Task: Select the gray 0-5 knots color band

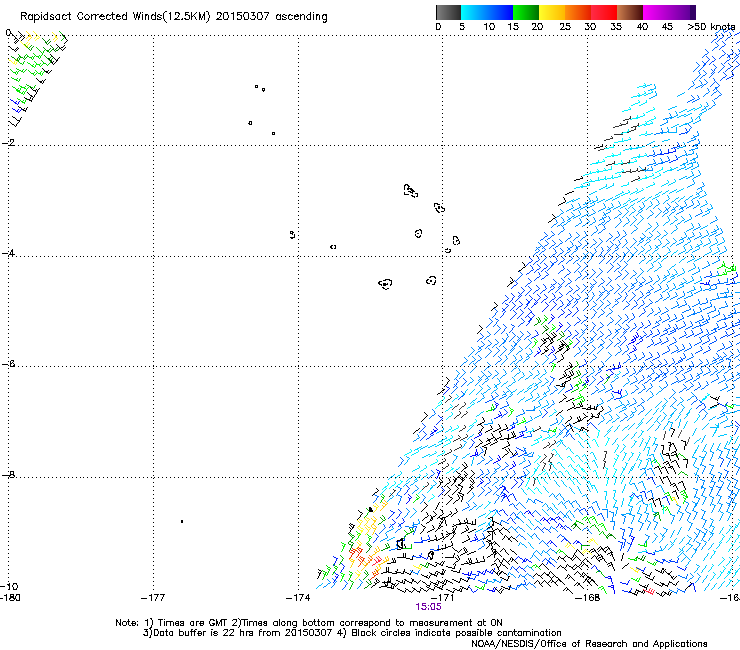Action: click(449, 12)
